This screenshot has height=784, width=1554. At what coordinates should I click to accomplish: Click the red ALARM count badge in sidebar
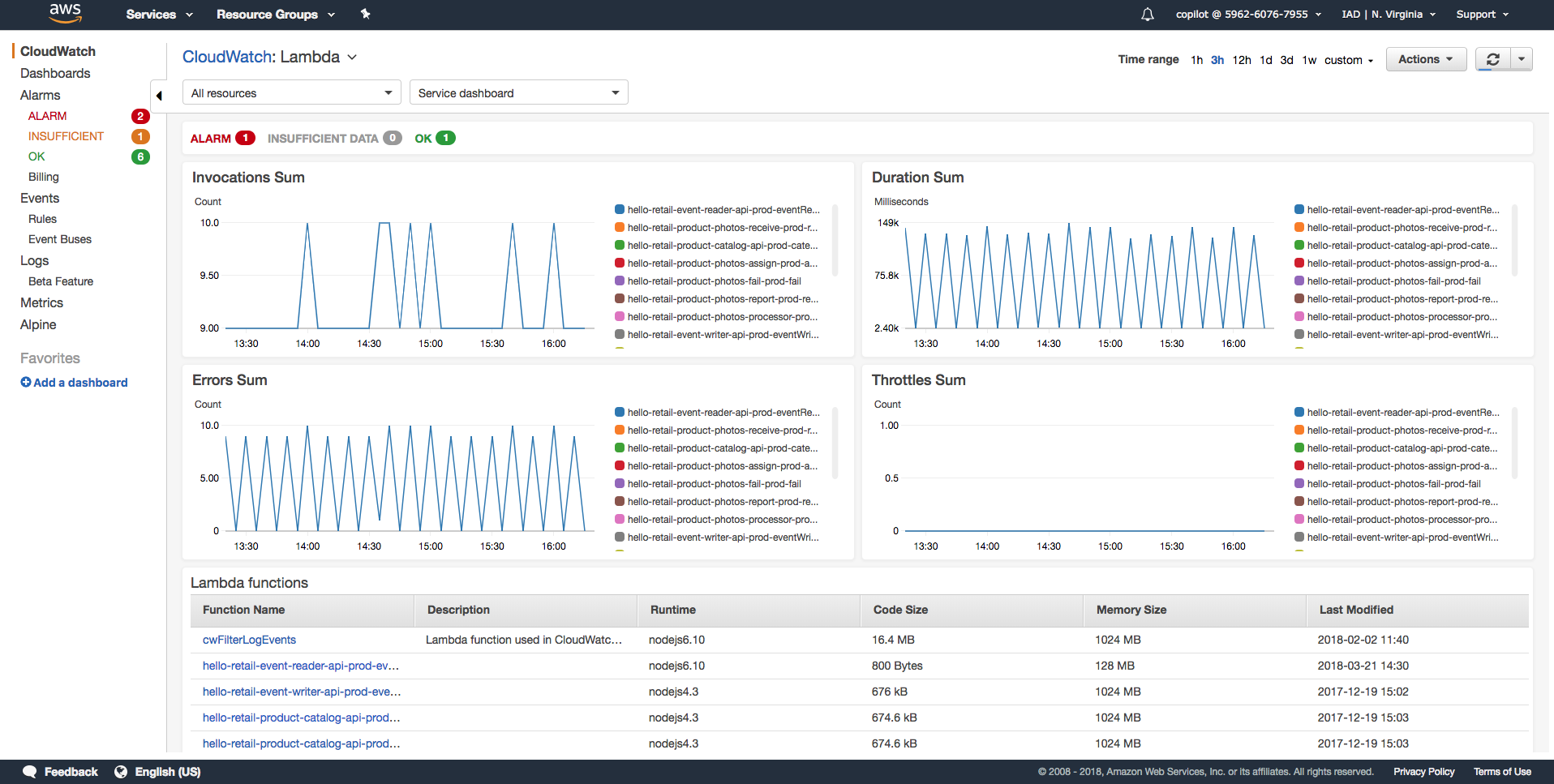[x=140, y=116]
